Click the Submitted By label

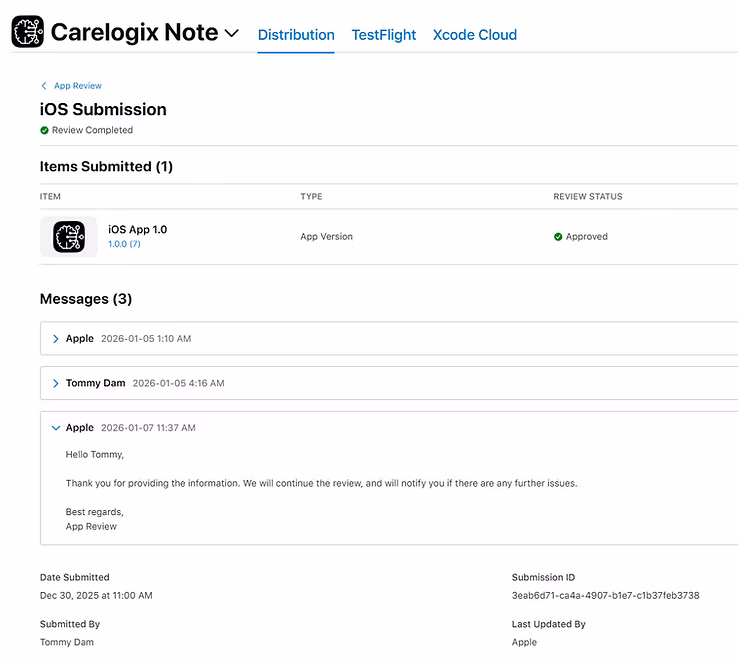click(70, 624)
